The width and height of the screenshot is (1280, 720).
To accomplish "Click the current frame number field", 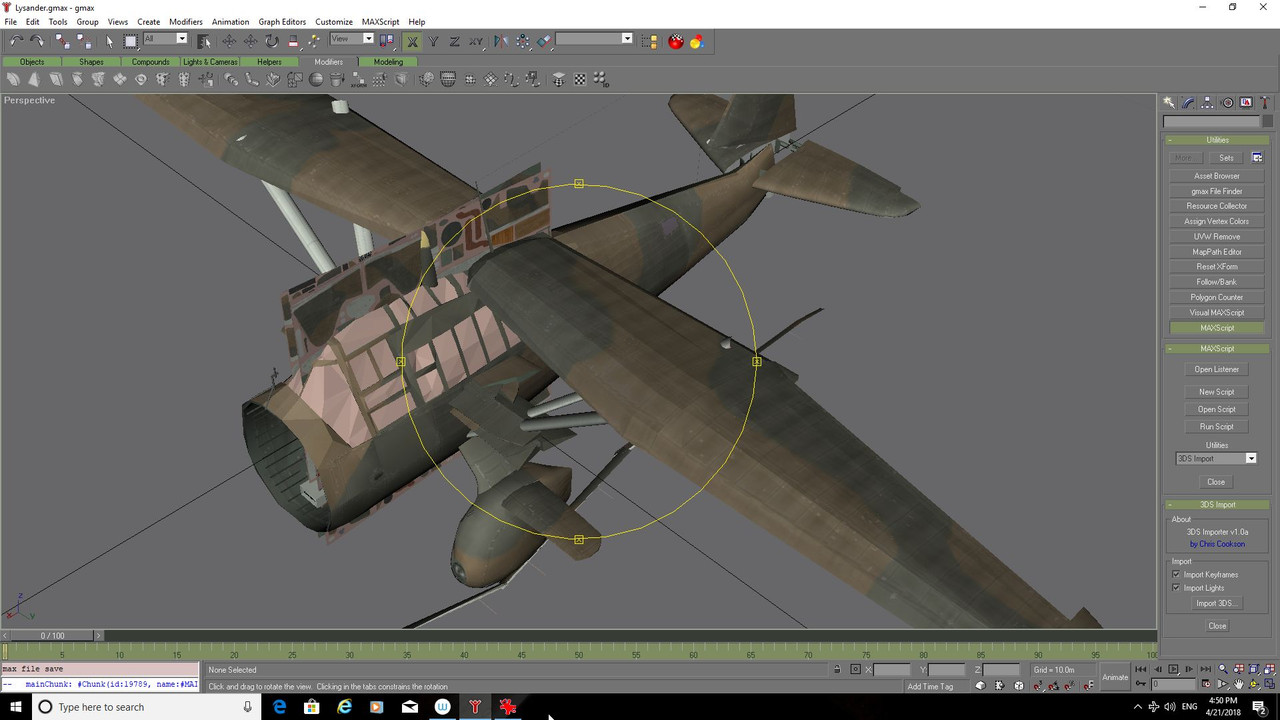I will coord(1173,684).
